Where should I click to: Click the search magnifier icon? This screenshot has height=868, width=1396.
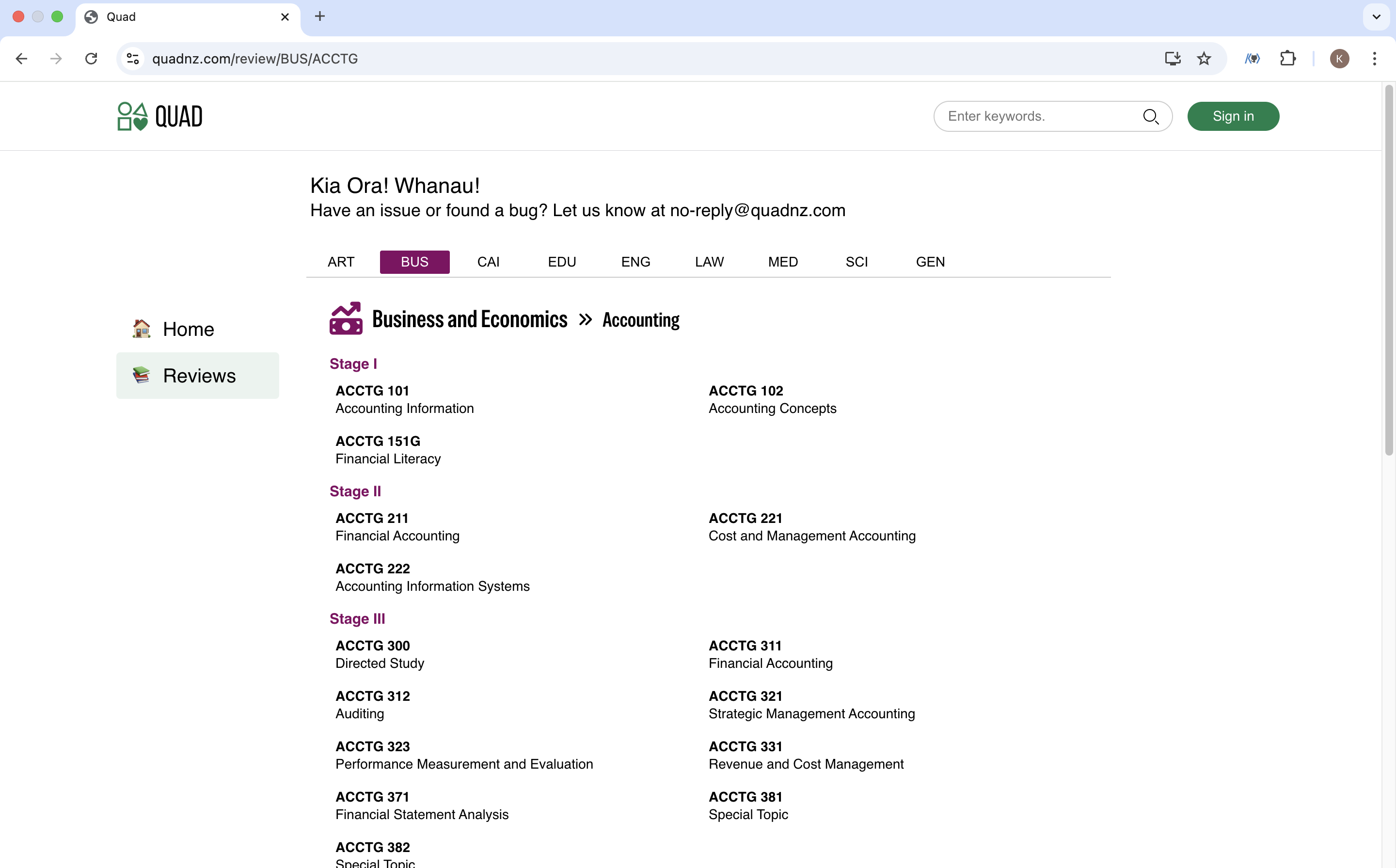[1152, 116]
